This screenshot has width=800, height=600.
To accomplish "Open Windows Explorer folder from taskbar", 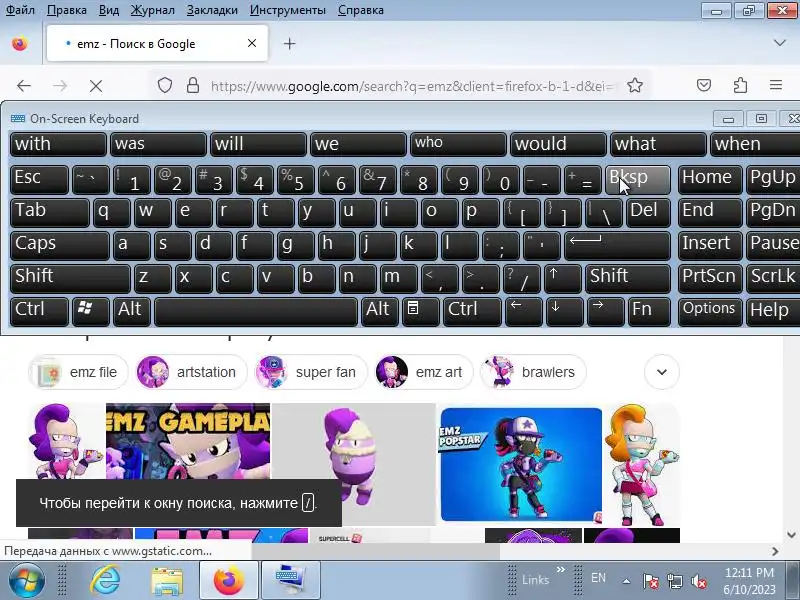I will tap(167, 580).
